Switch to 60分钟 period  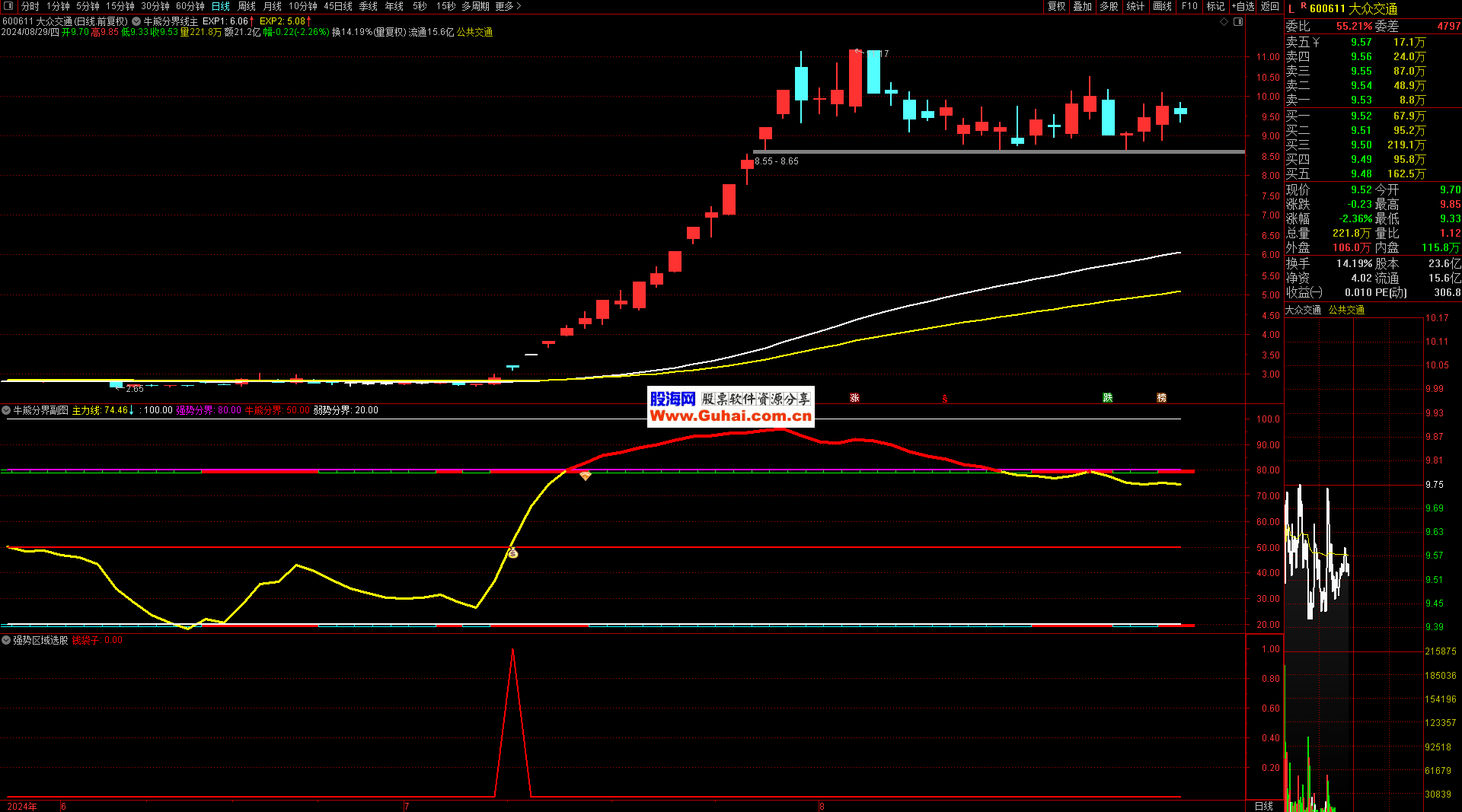point(190,6)
